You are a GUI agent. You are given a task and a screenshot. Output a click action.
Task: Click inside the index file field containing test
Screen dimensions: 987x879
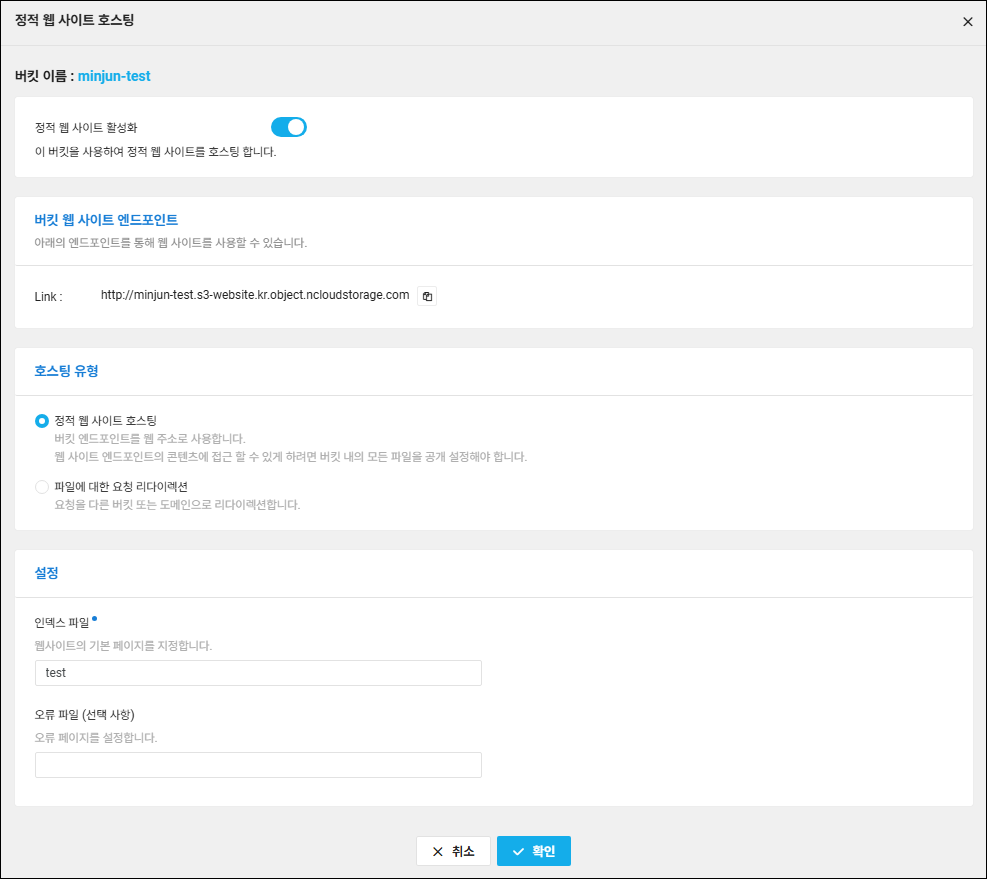point(258,672)
